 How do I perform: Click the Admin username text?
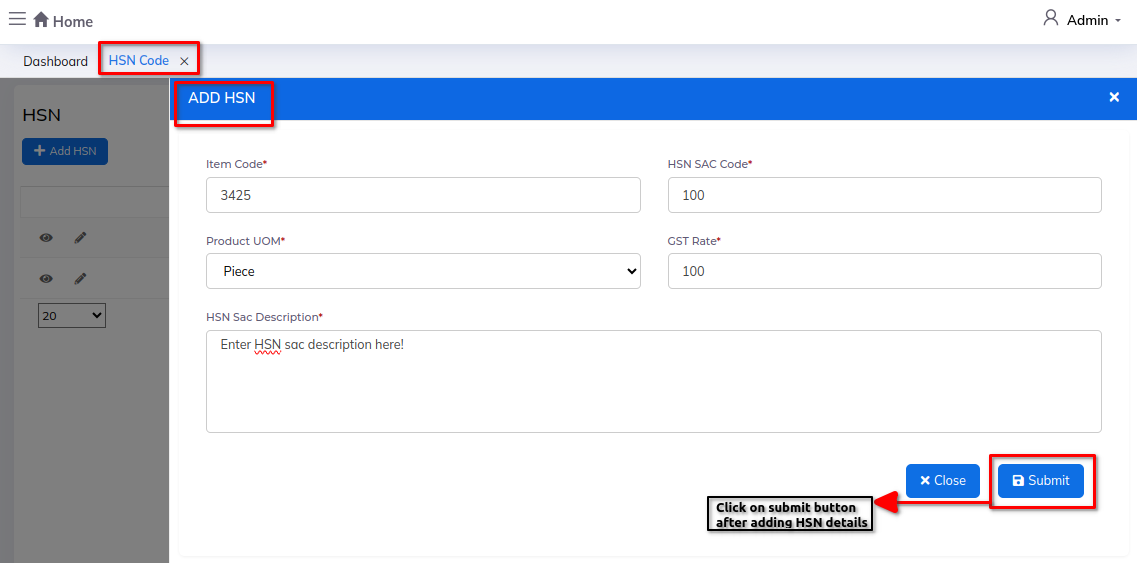pos(1087,20)
